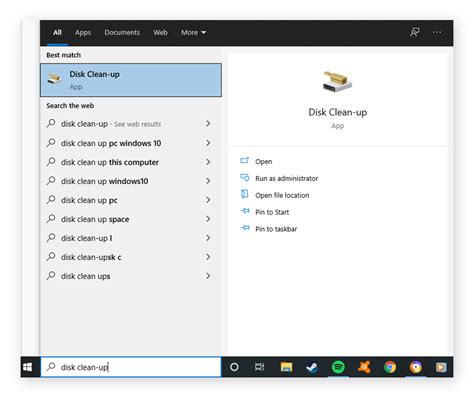Select web suggestion 'disk clean-up l'
Viewport: 474px width, 397px height.
131,238
